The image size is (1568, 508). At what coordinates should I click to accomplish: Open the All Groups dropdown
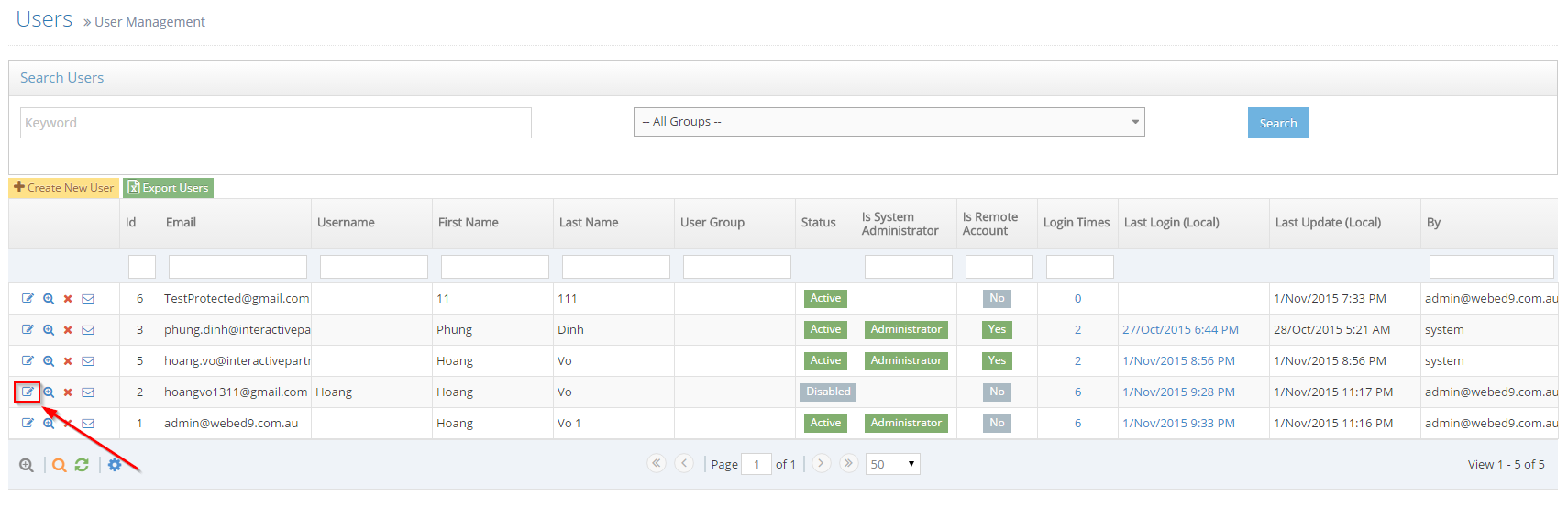coord(889,122)
